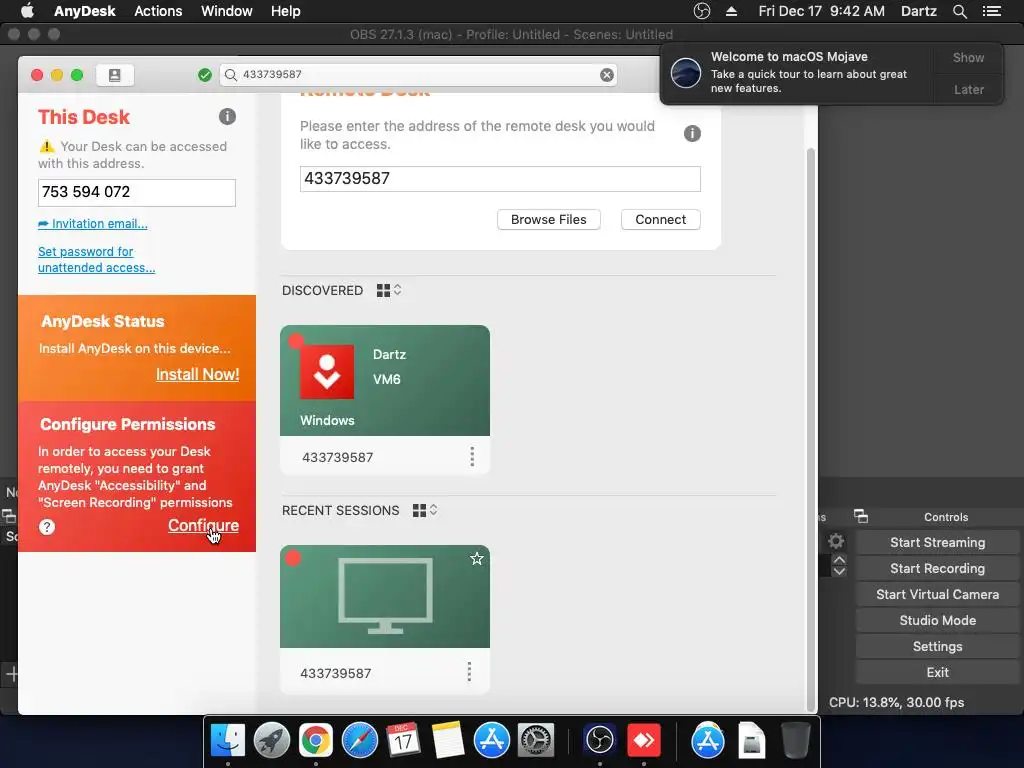Click Configure under Configure Permissions
The image size is (1024, 768).
[x=203, y=526]
